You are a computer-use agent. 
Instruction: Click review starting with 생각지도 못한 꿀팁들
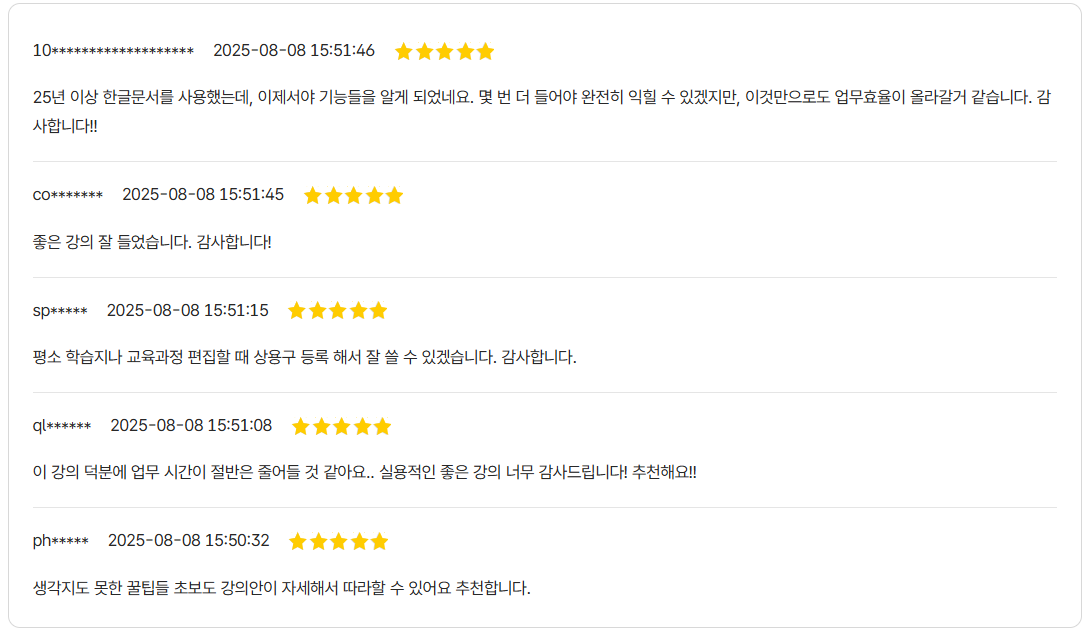click(282, 588)
